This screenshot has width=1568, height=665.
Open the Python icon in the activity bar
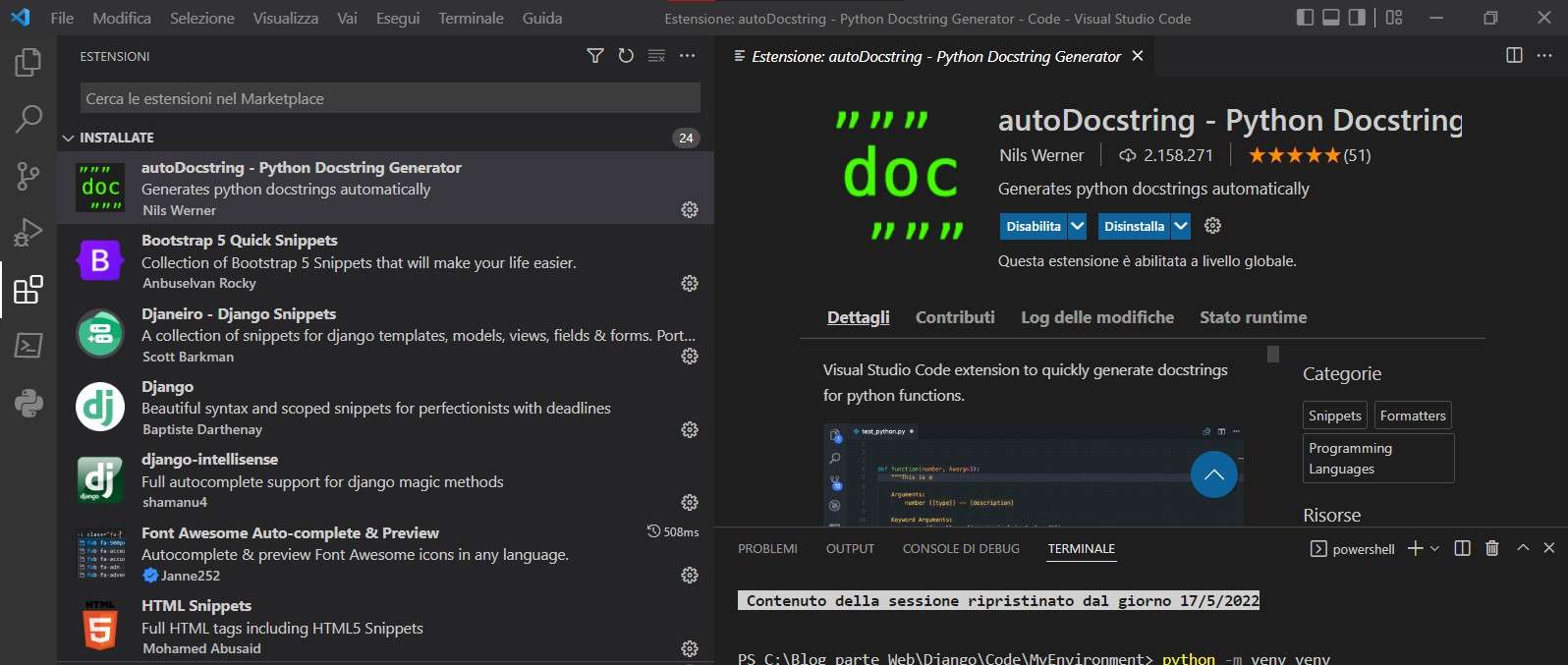pos(28,403)
